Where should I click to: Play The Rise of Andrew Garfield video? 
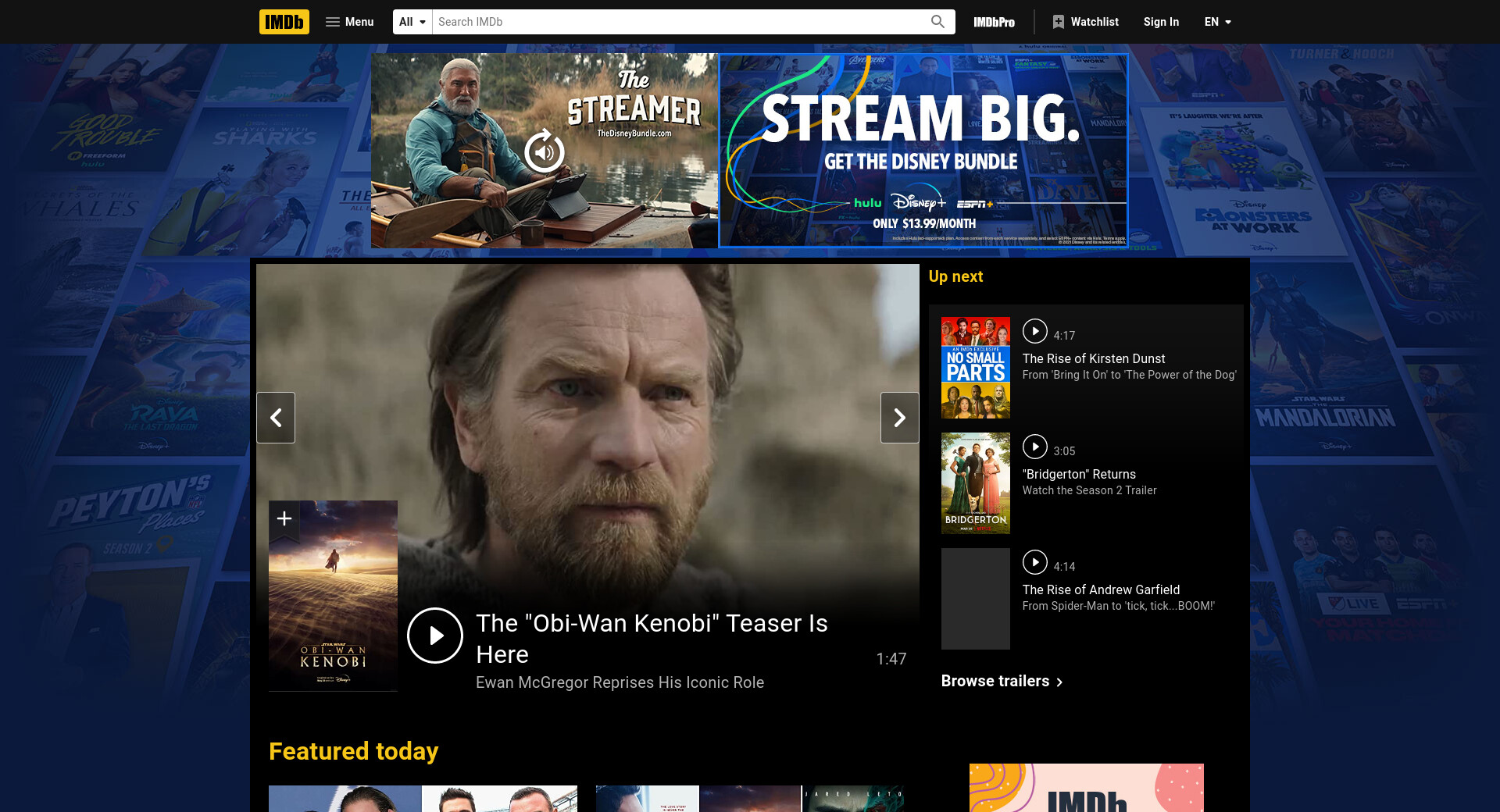pyautogui.click(x=1035, y=562)
